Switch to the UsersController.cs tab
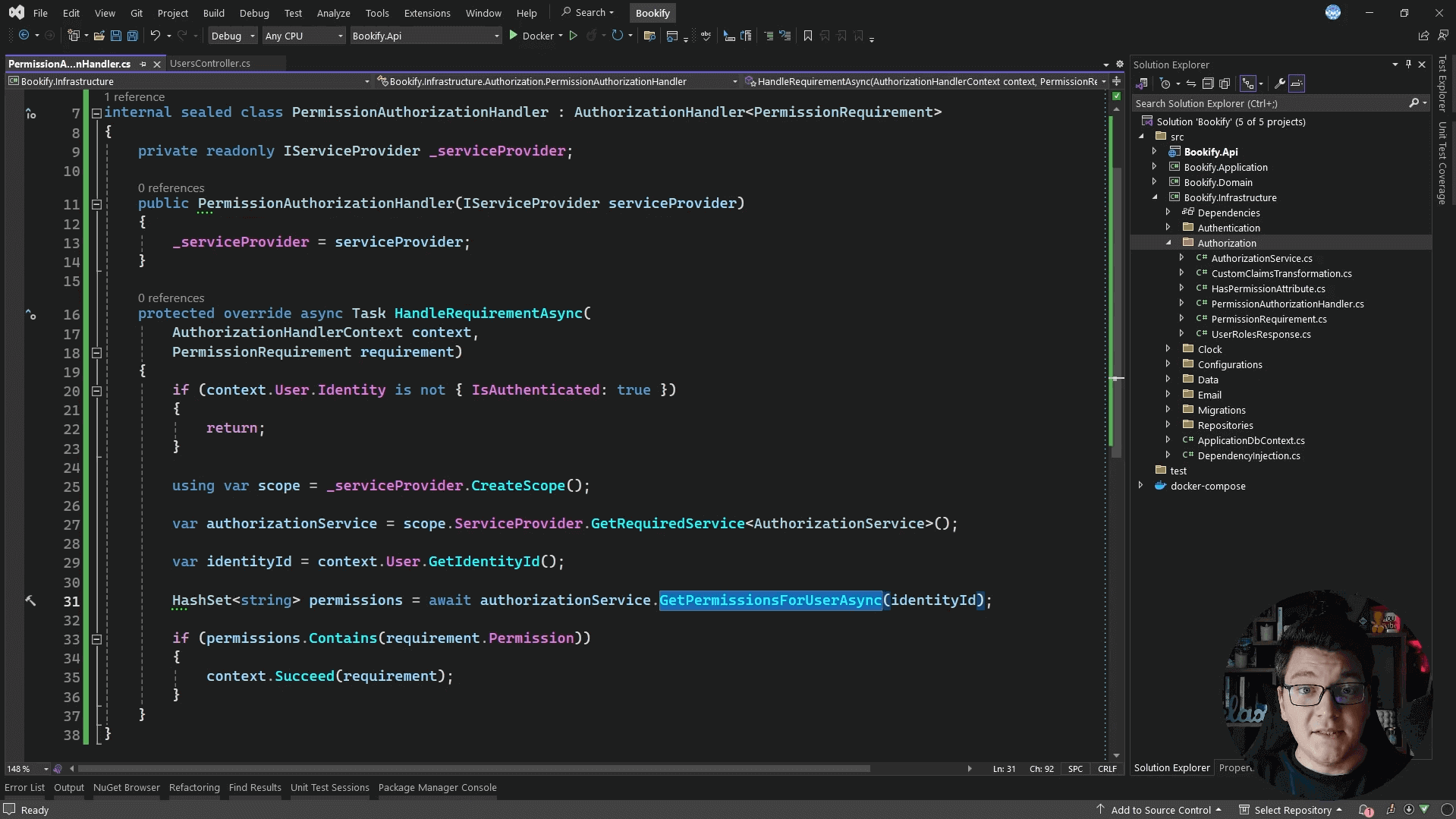This screenshot has height=819, width=1456. 210,64
